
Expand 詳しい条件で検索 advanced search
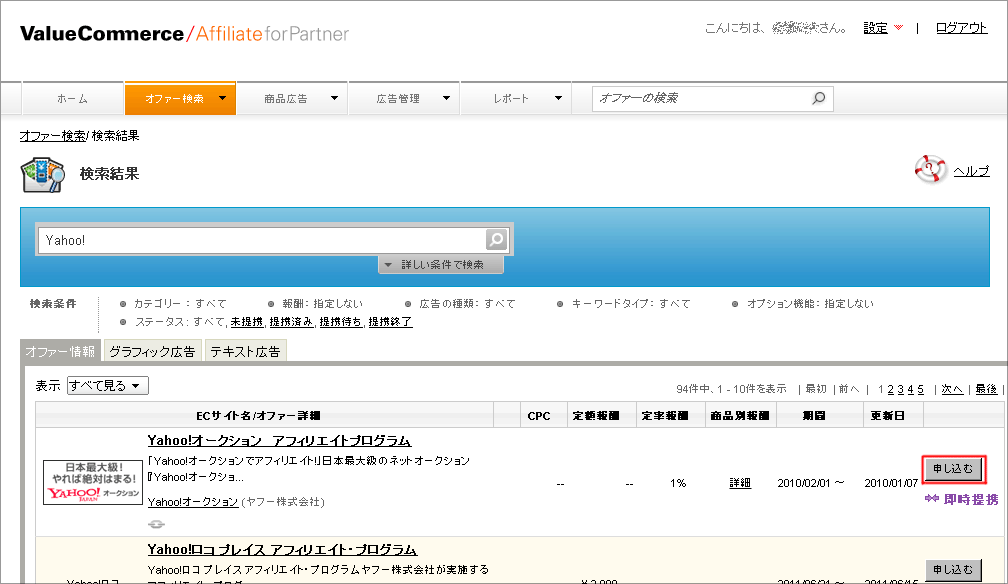441,264
